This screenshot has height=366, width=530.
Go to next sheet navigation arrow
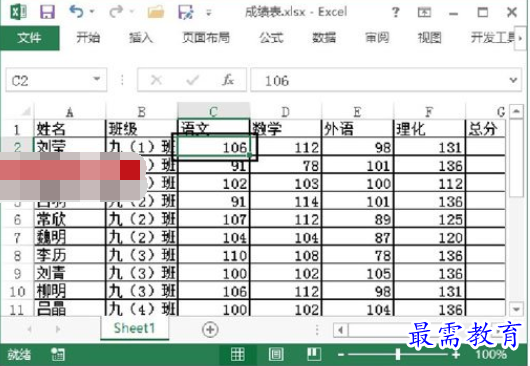point(58,329)
